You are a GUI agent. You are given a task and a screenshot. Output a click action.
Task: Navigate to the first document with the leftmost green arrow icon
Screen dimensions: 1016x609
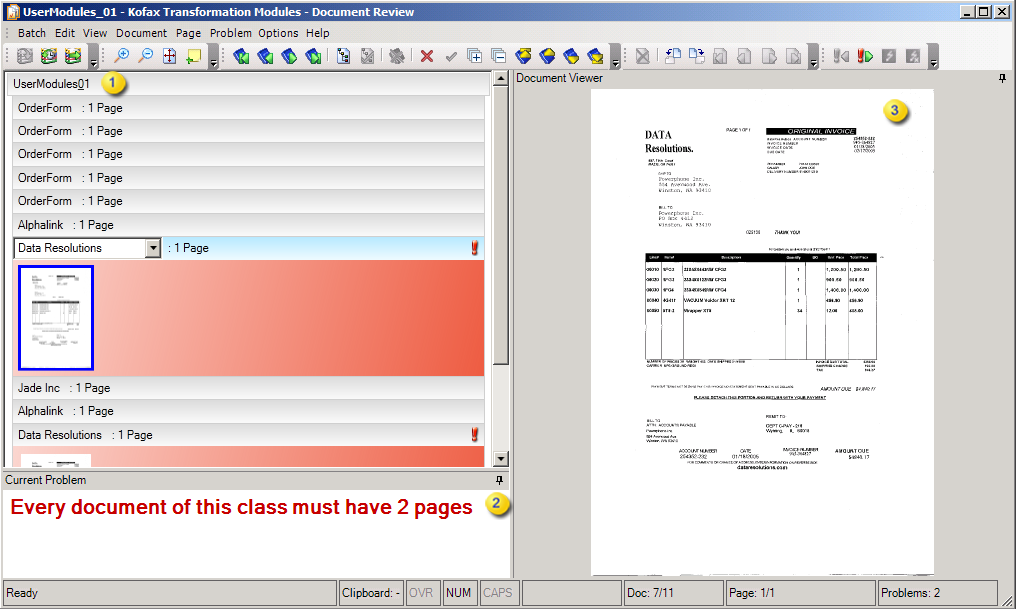(240, 57)
